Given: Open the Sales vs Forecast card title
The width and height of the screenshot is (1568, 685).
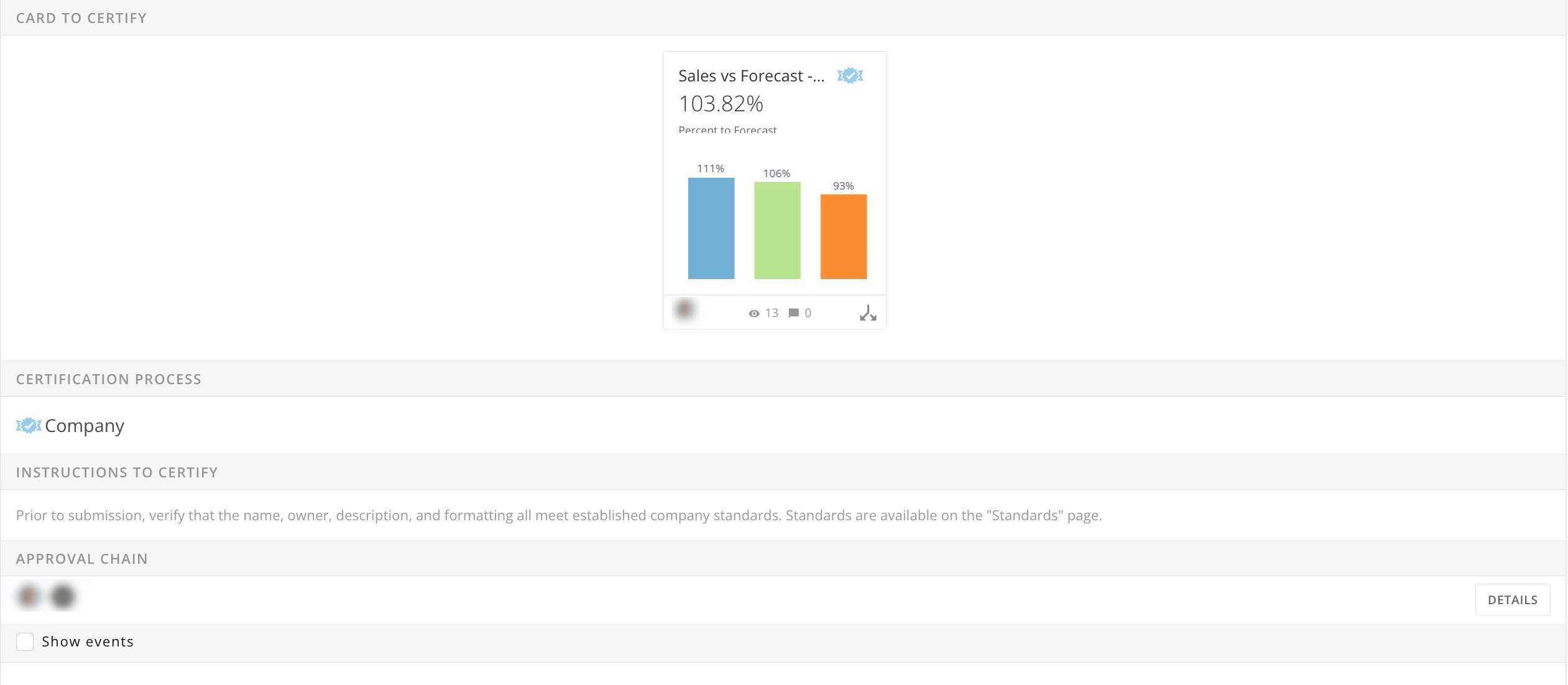Looking at the screenshot, I should point(751,76).
